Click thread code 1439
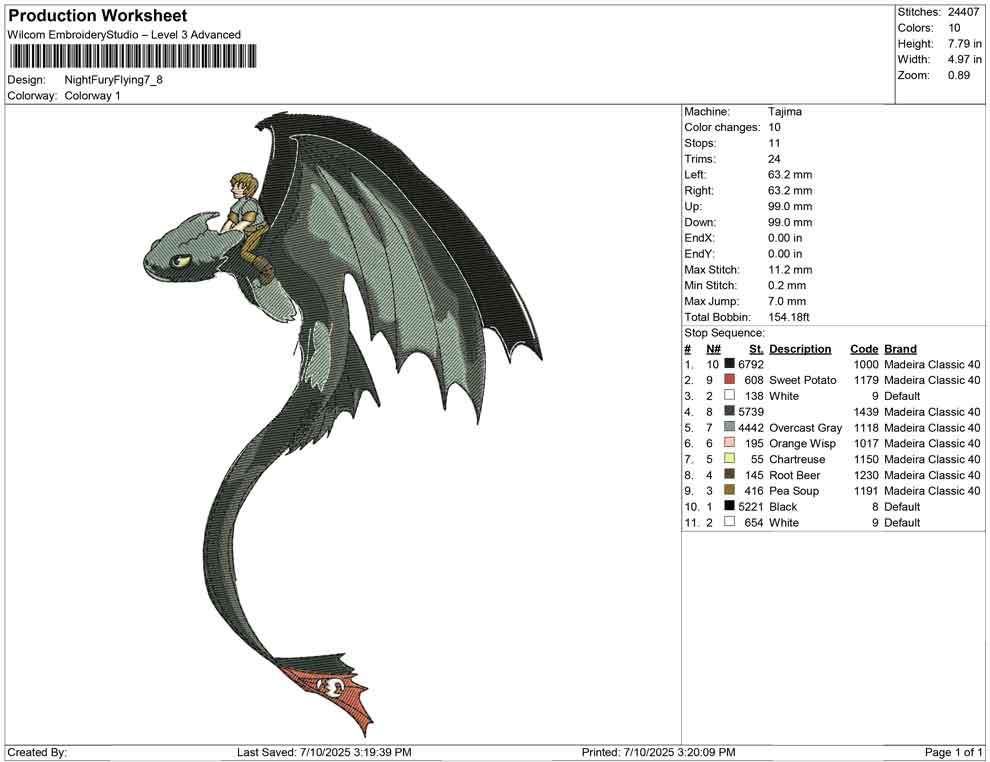990x762 pixels. [866, 412]
